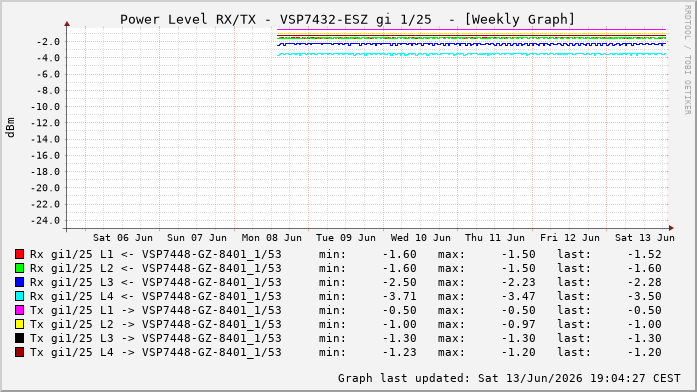Click the cyan Rx L4 line in graph
Viewport: 697px width, 392px height.
click(471, 54)
